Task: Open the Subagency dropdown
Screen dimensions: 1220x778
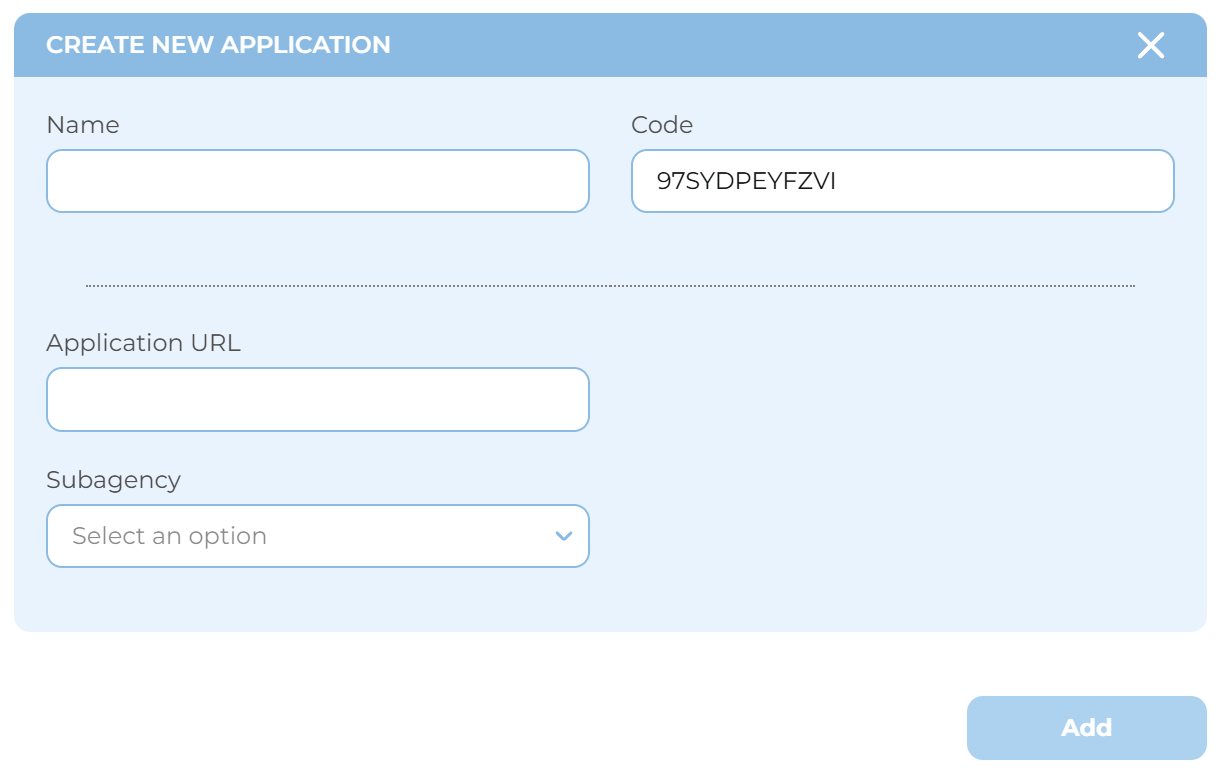Action: pyautogui.click(x=318, y=536)
